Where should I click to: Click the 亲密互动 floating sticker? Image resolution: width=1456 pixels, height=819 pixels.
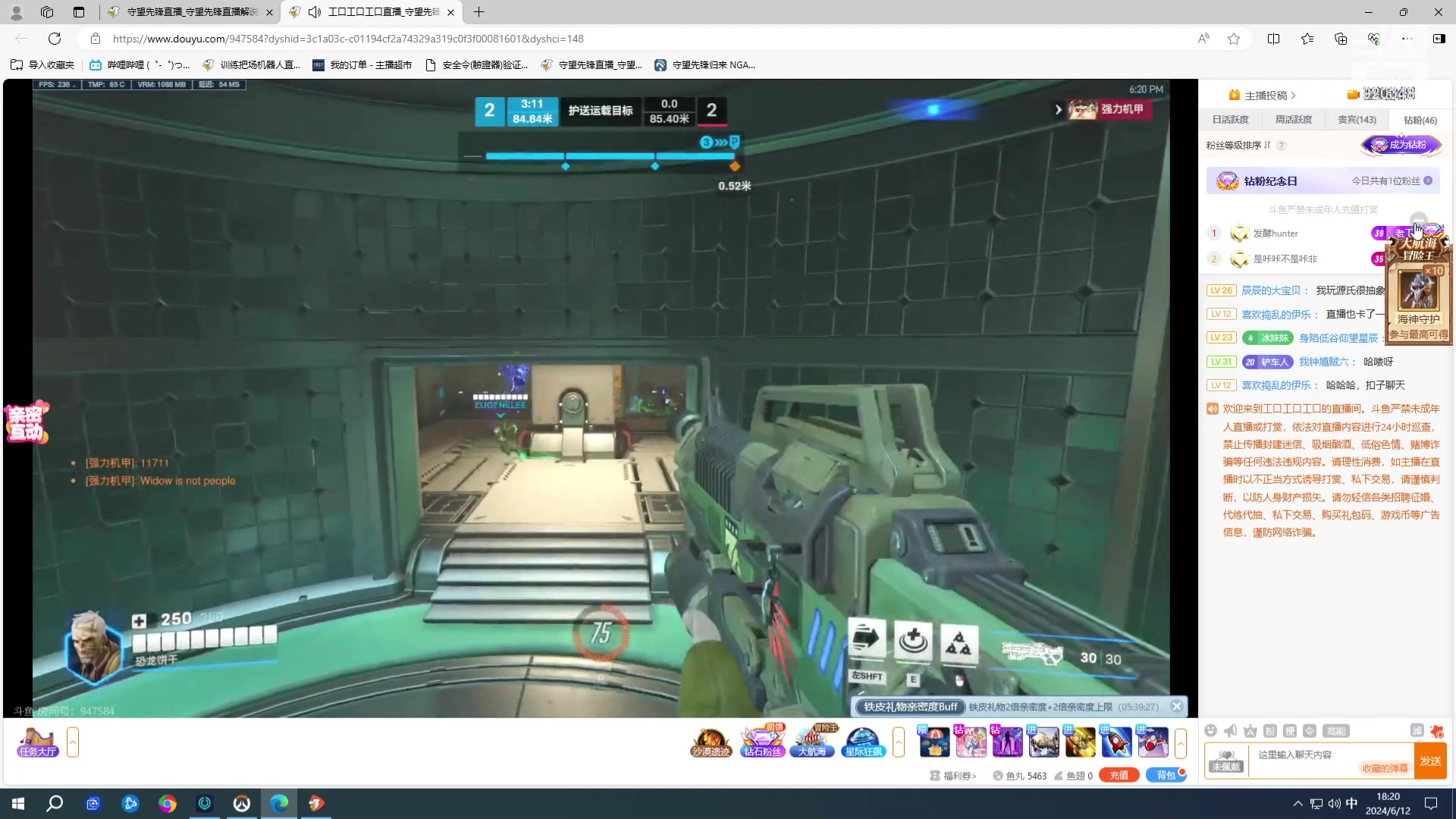pos(26,422)
